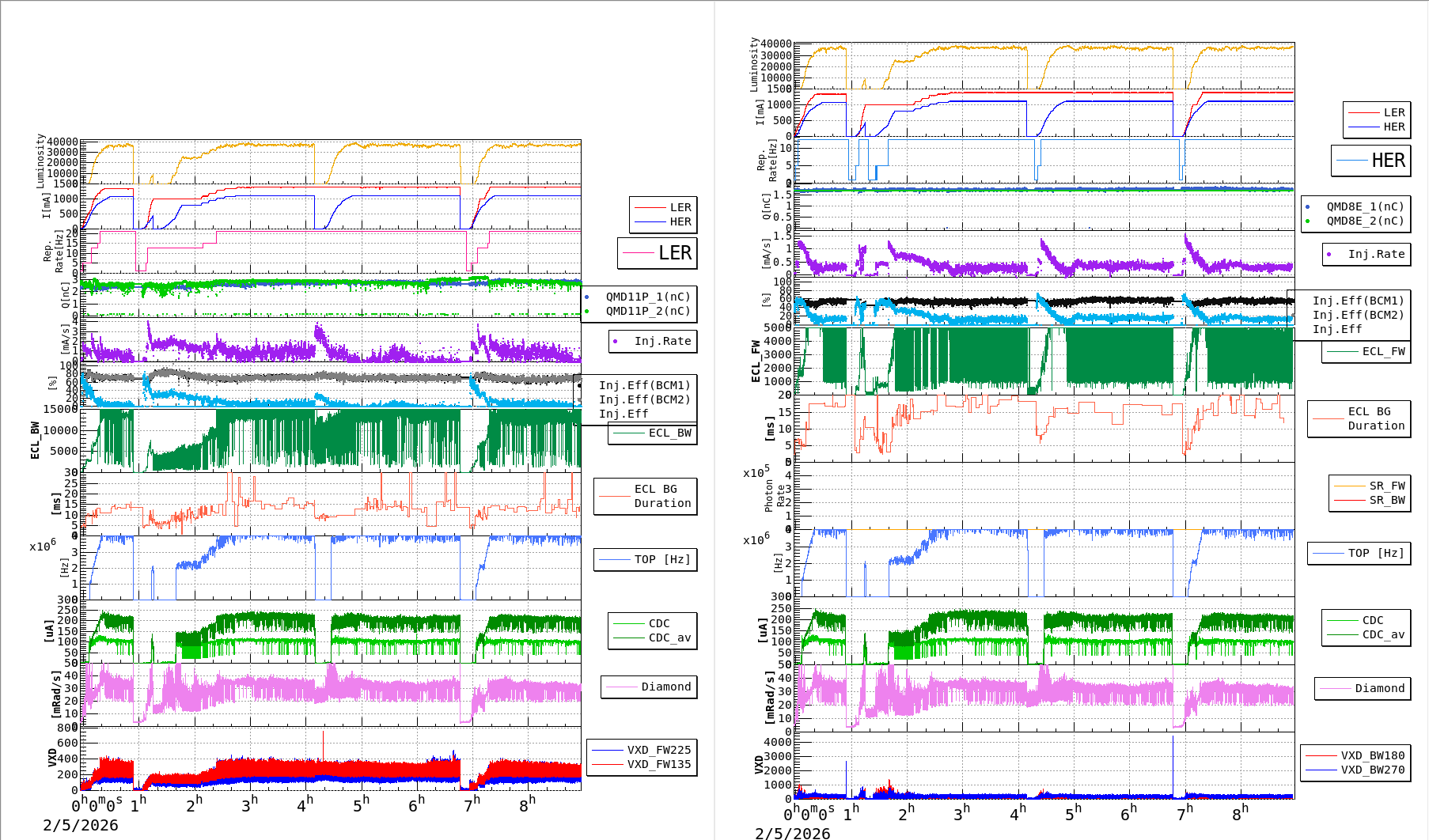Click ECL BG Duration legend in right panel

tap(1359, 419)
